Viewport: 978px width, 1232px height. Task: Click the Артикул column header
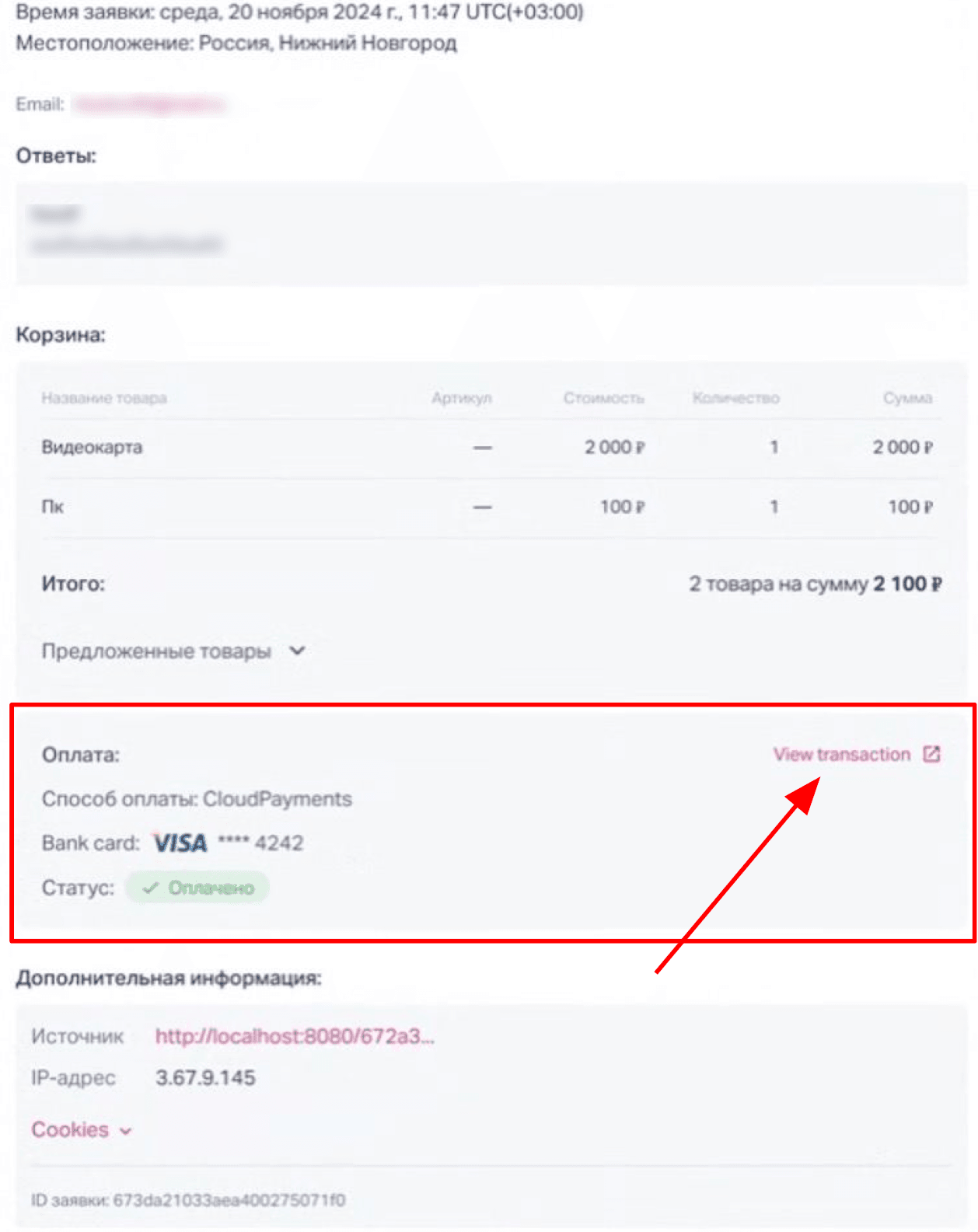[x=462, y=398]
